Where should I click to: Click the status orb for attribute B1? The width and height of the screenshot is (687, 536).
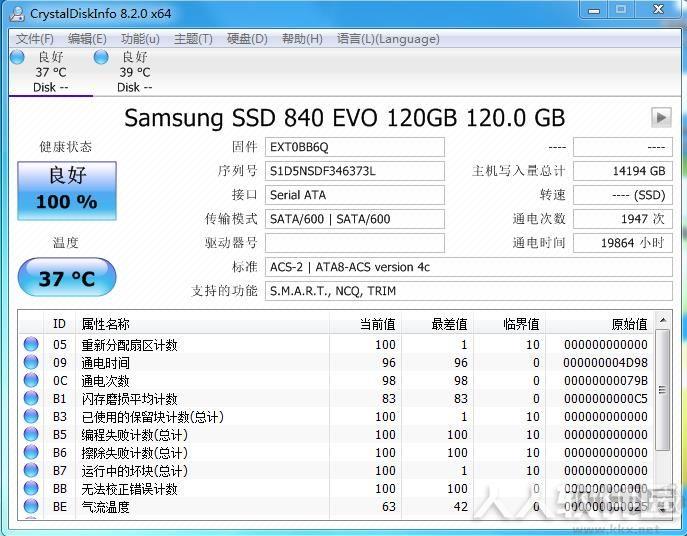(31, 398)
